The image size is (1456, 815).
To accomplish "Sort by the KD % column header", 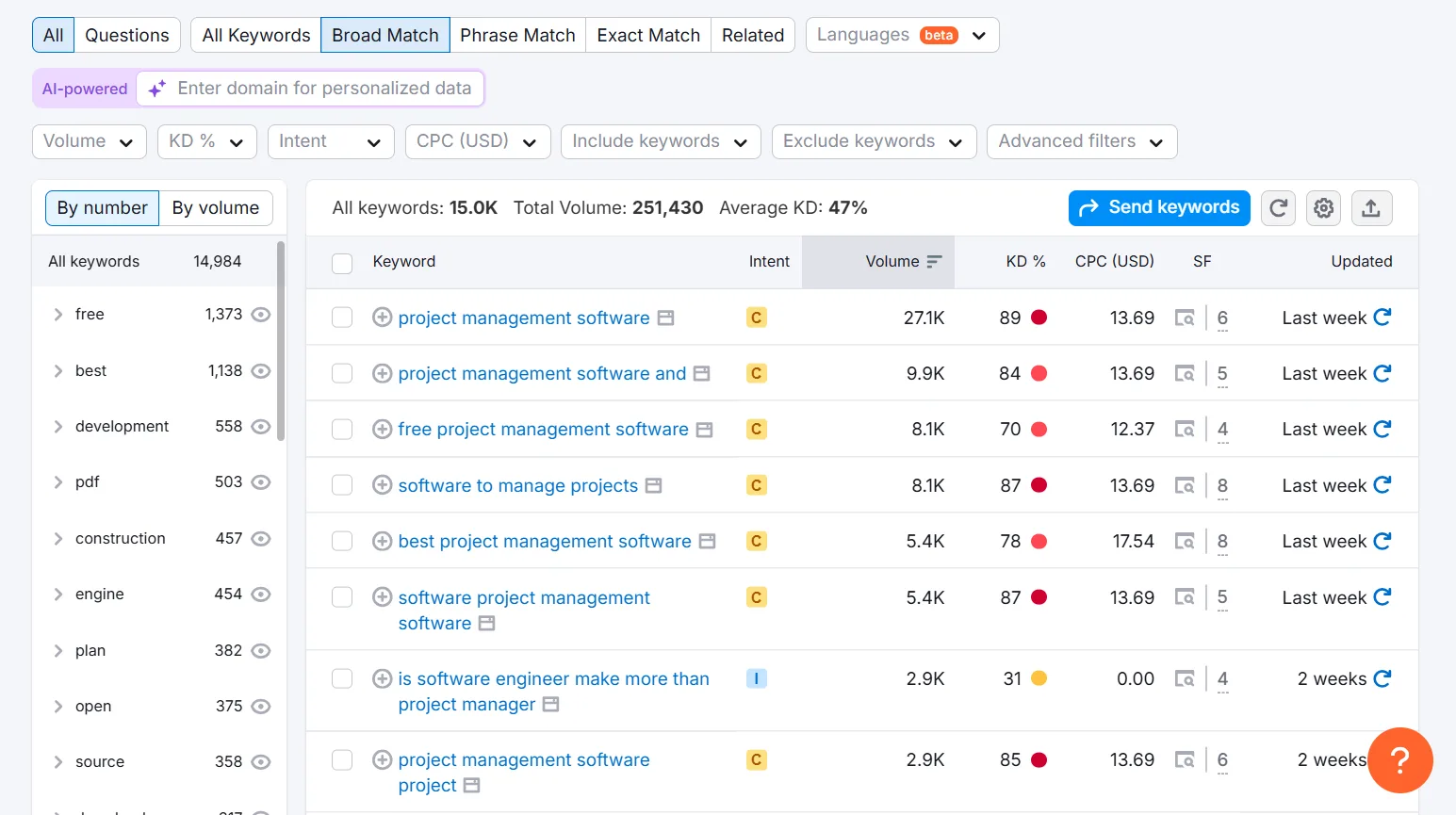I will point(1025,262).
